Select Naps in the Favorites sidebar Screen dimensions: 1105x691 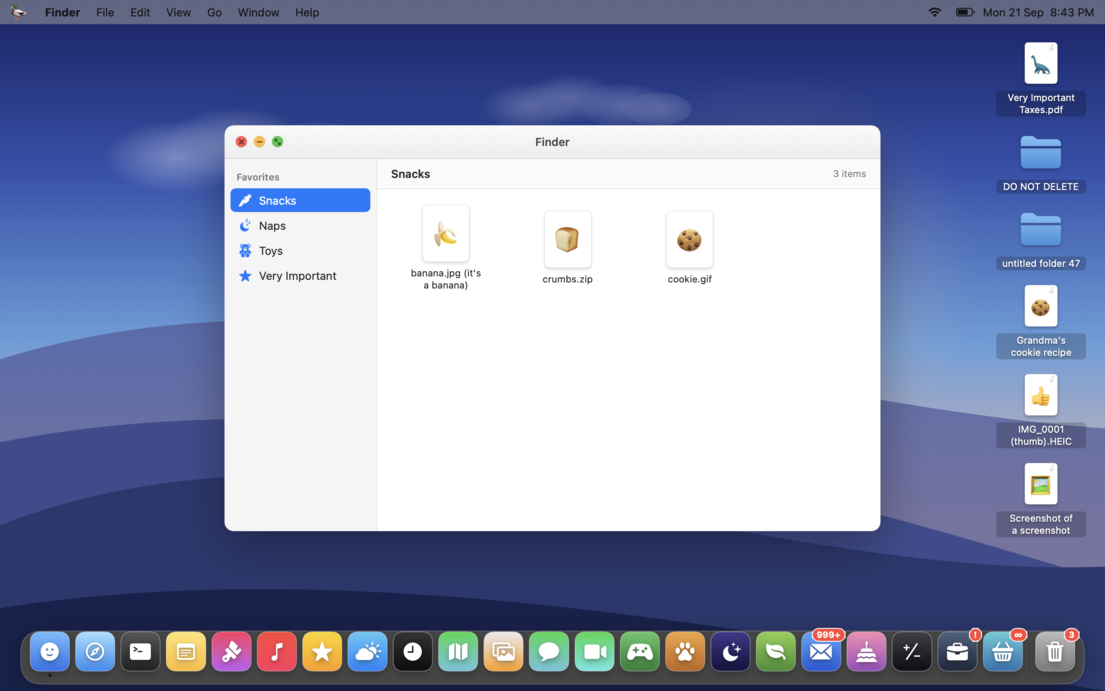tap(300, 225)
